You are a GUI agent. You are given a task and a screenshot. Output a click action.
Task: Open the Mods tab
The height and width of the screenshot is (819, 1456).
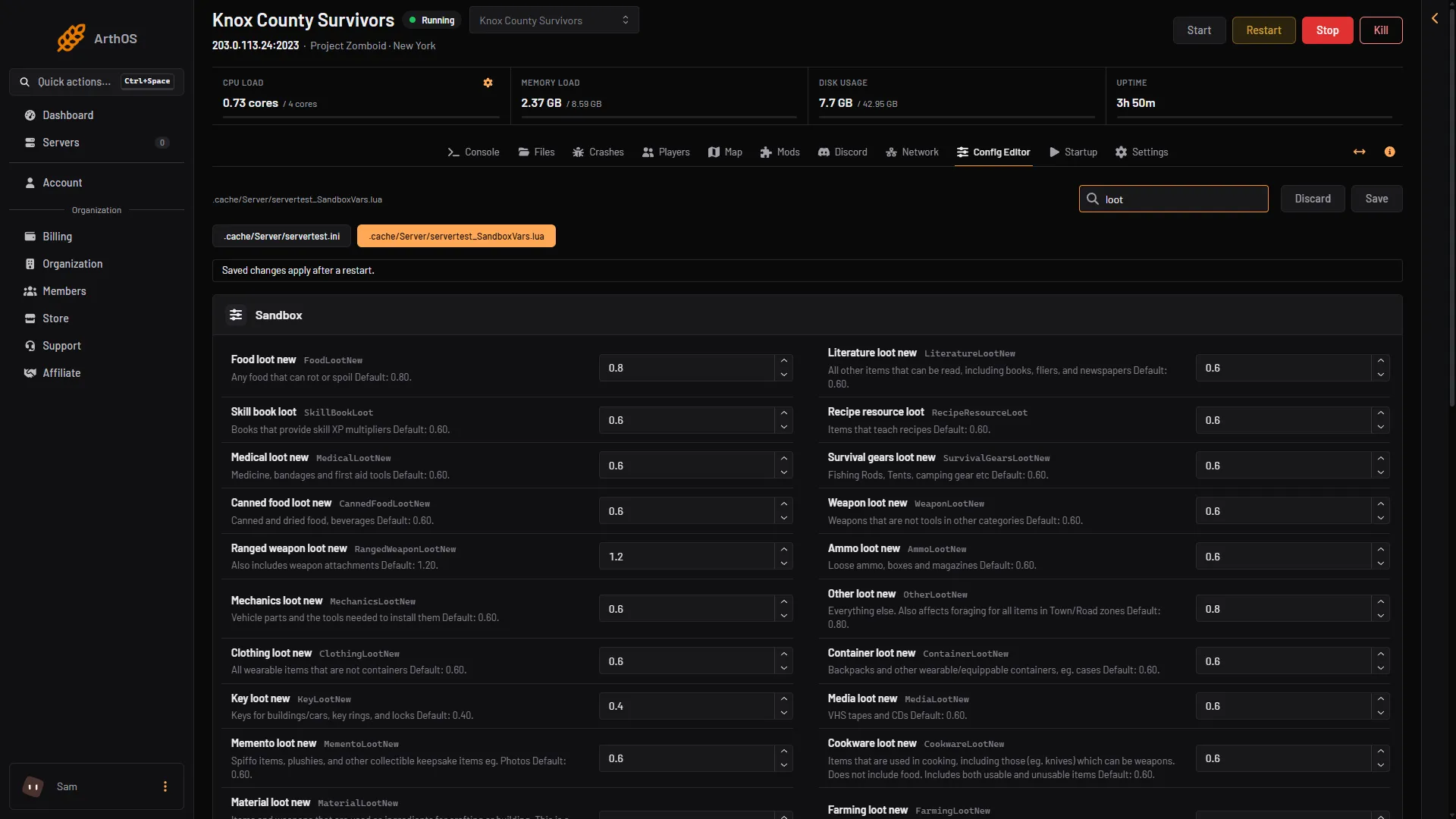(780, 152)
